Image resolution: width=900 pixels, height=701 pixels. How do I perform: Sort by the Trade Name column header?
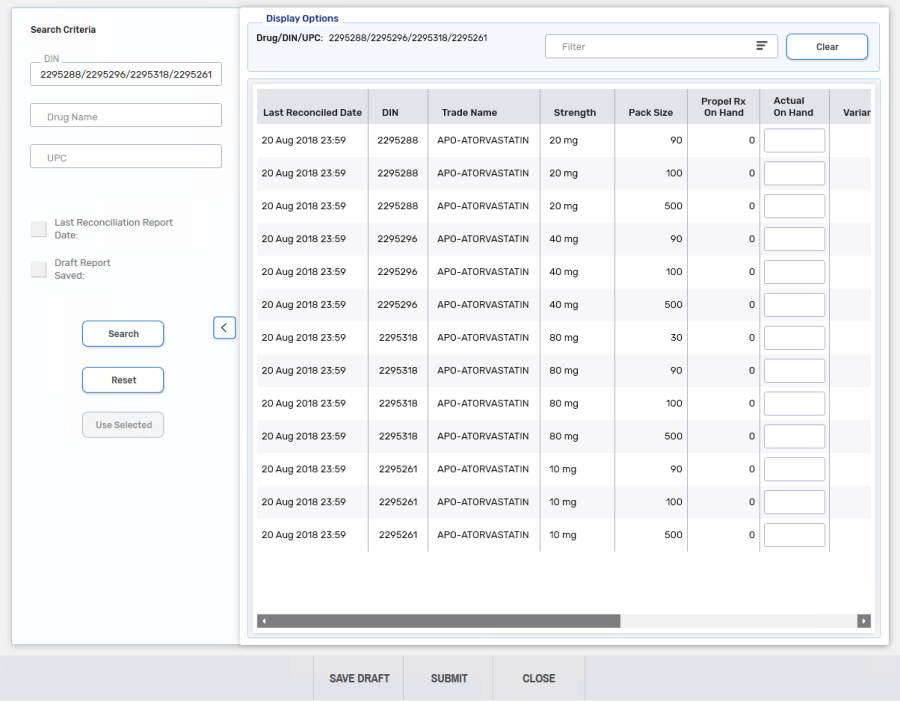point(468,111)
